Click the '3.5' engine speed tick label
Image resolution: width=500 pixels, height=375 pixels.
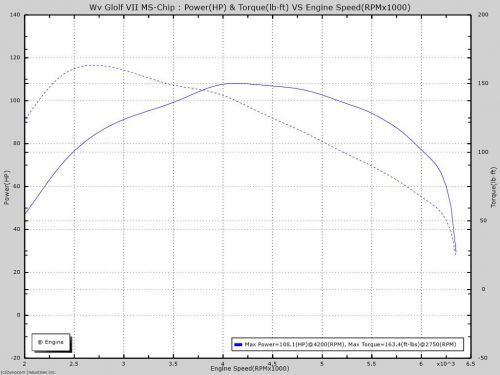point(173,364)
